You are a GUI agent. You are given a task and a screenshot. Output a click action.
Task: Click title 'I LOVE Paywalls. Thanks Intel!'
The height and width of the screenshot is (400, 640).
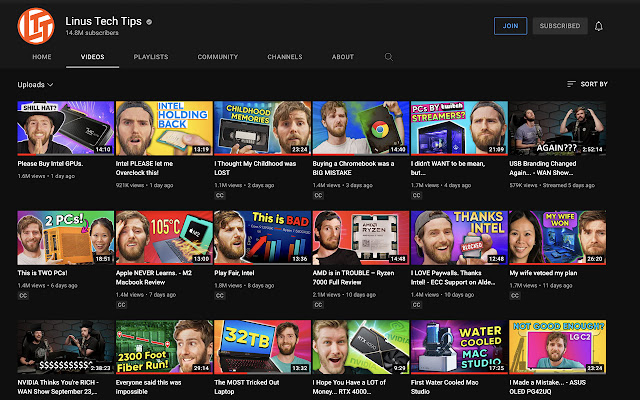453,278
